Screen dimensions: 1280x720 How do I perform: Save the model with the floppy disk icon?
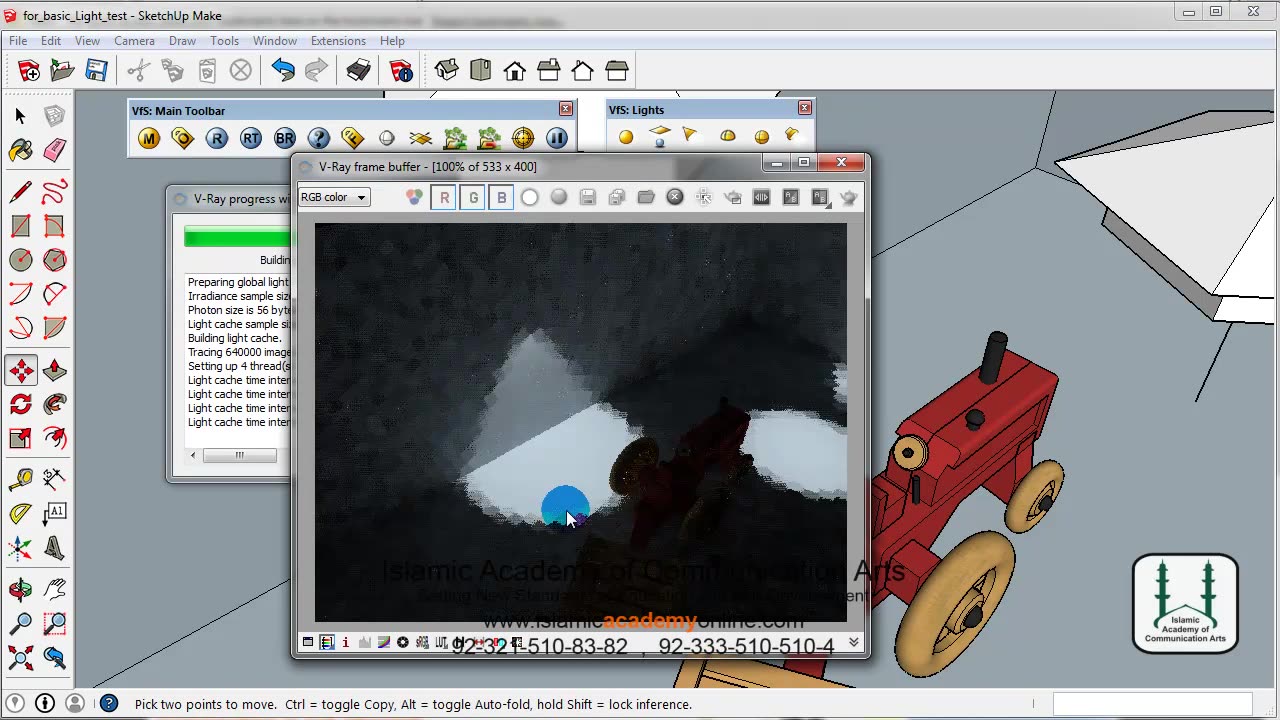click(96, 70)
